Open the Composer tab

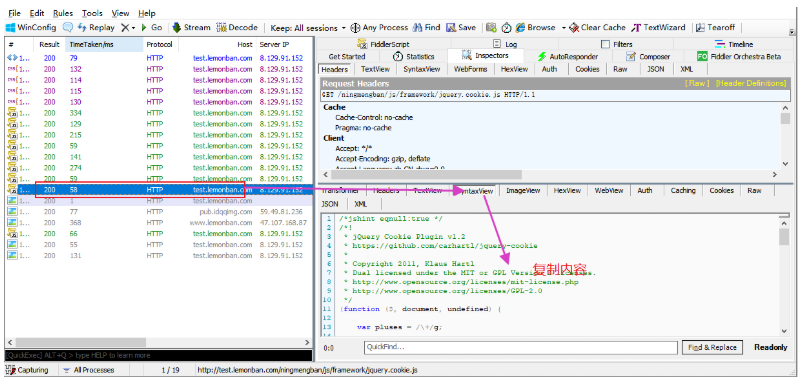pos(648,56)
